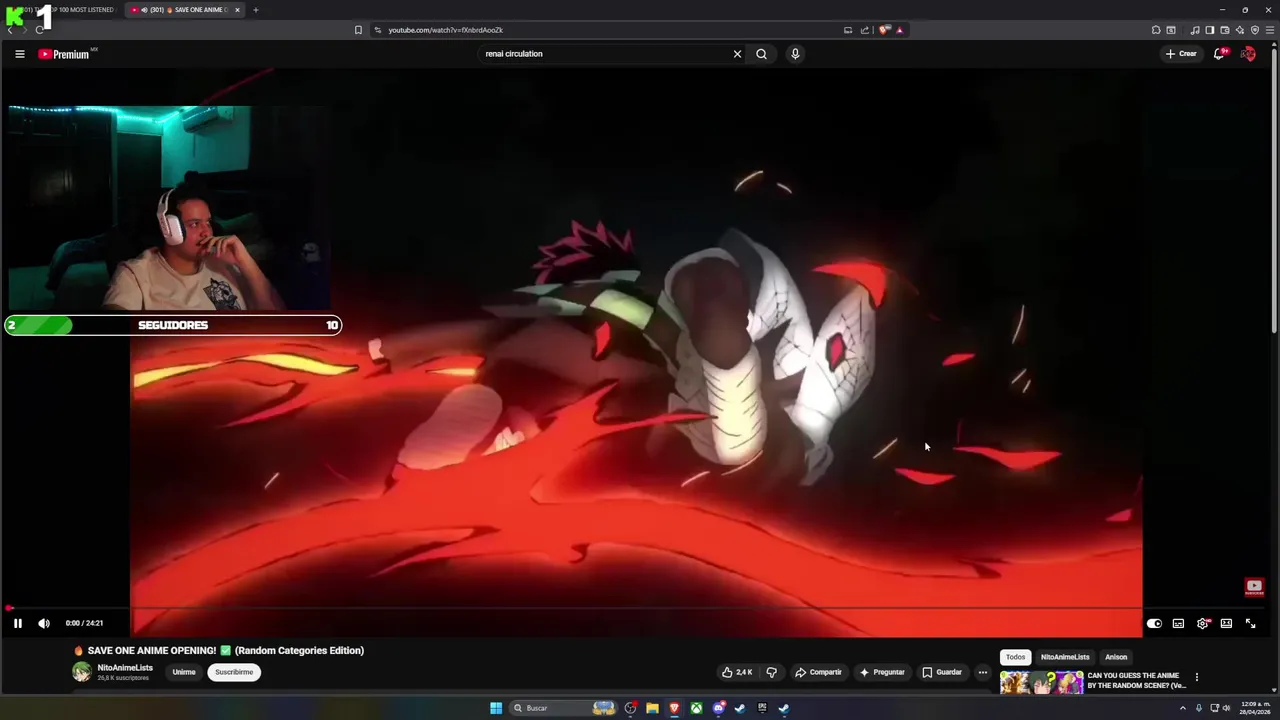Viewport: 1280px width, 720px height.
Task: Open browser main hamburger menu
Action: coord(1269,30)
